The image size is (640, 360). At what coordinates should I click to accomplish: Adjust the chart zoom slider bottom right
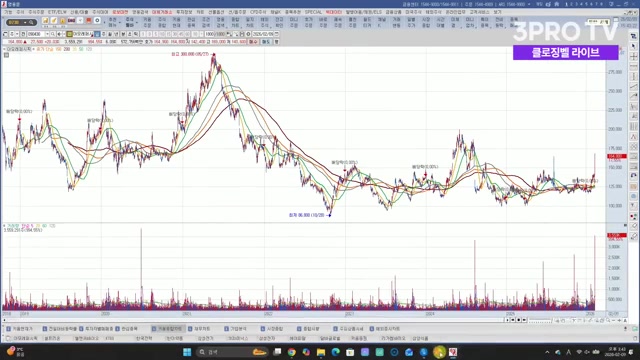[x=540, y=321]
